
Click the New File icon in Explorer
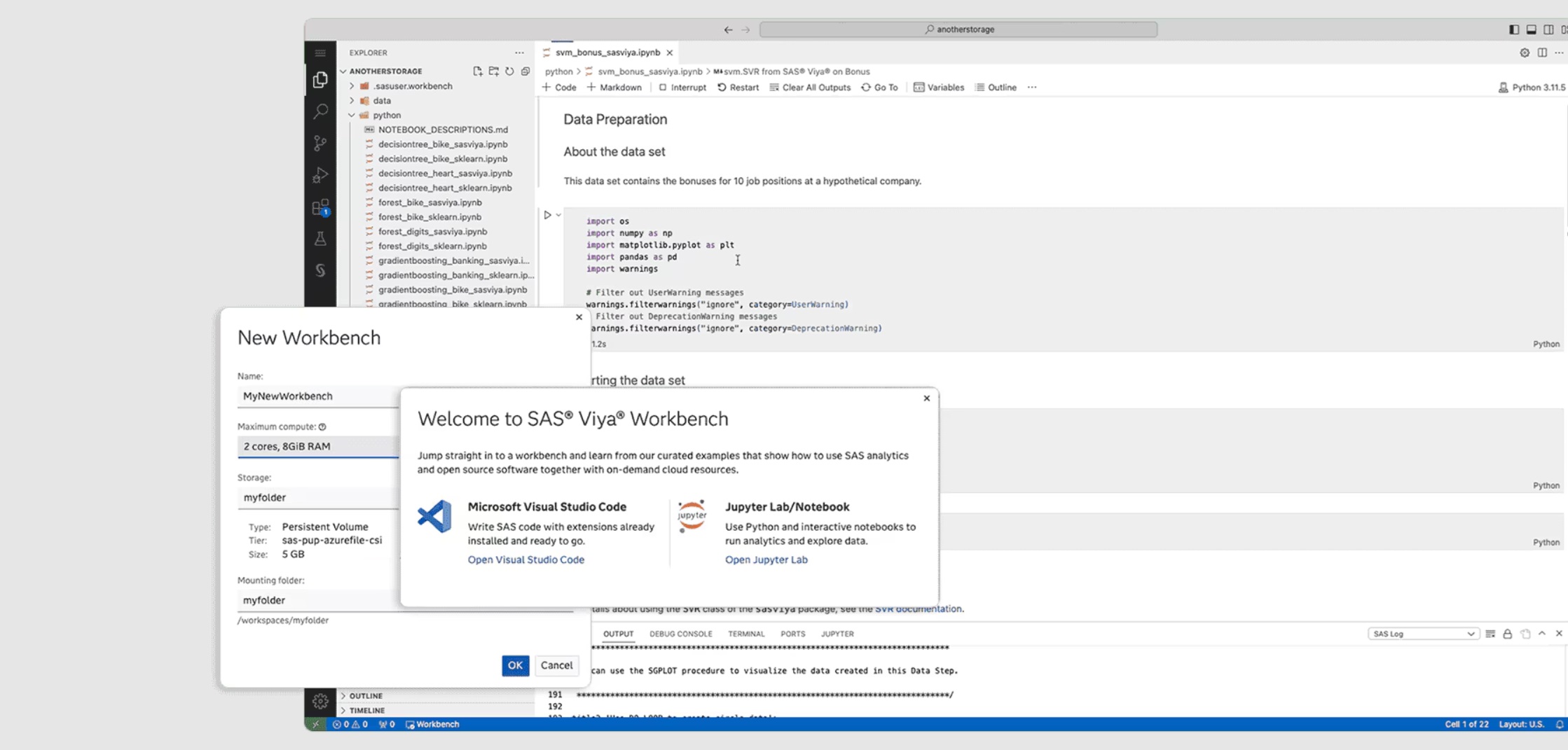click(x=477, y=71)
